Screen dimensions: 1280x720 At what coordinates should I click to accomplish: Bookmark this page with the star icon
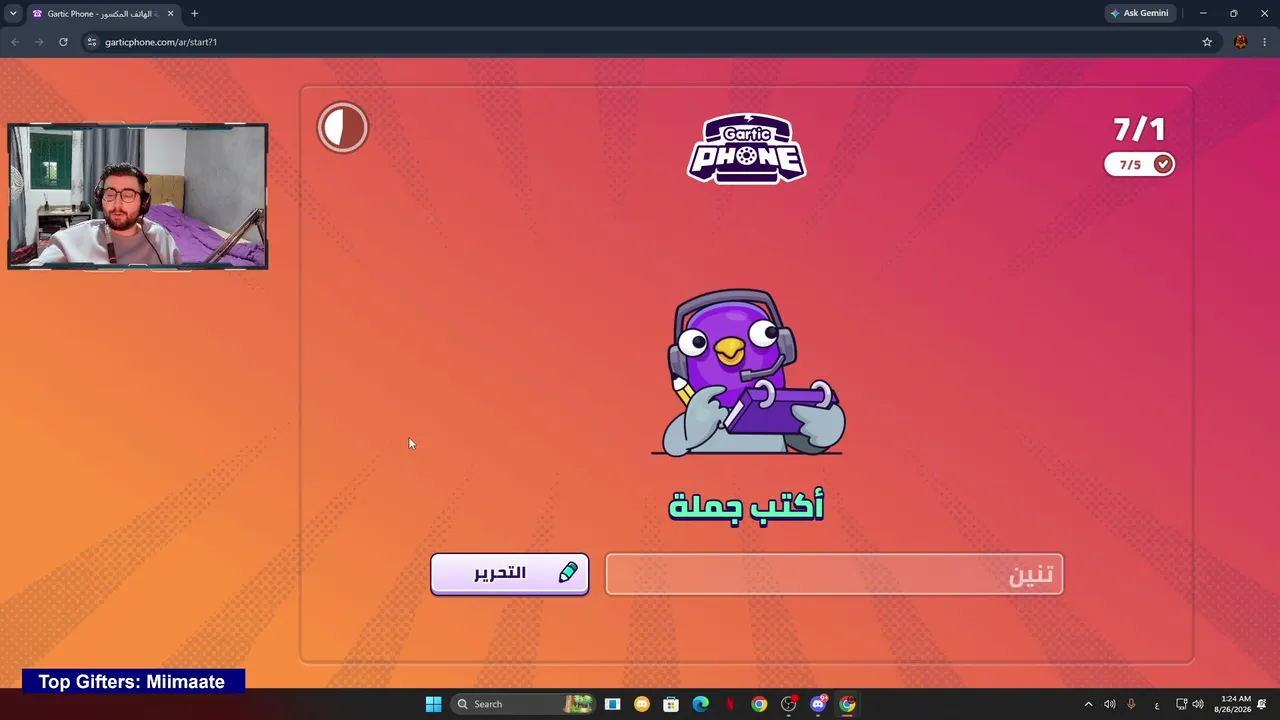(1207, 42)
